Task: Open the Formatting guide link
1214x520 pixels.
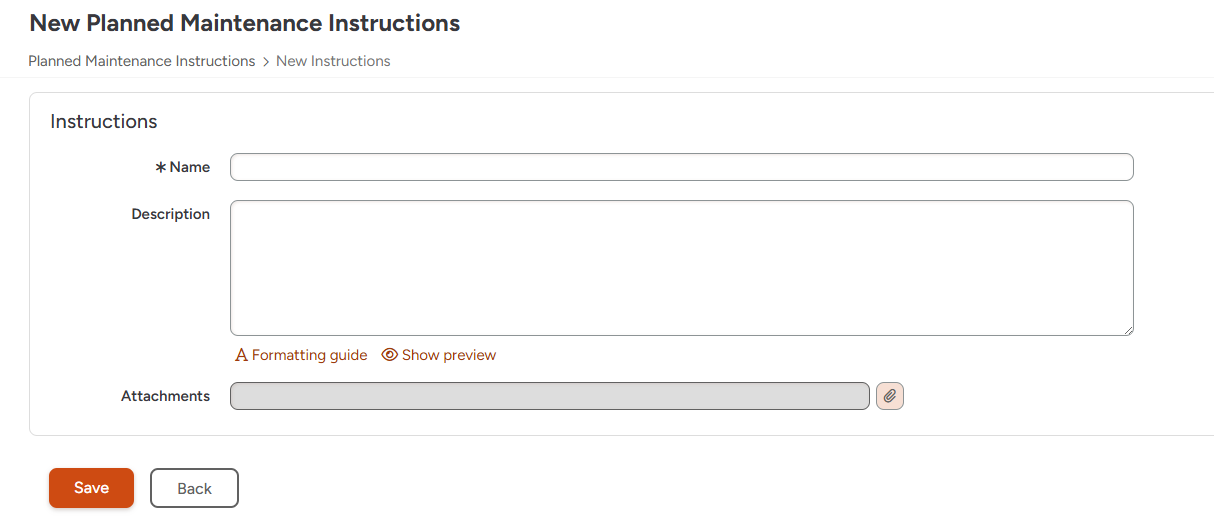Action: pyautogui.click(x=309, y=355)
